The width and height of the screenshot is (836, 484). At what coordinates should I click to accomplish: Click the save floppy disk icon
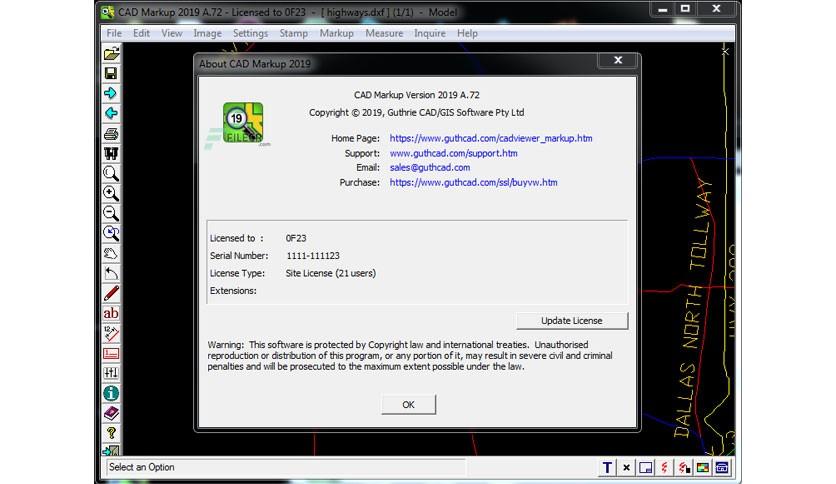coord(111,73)
